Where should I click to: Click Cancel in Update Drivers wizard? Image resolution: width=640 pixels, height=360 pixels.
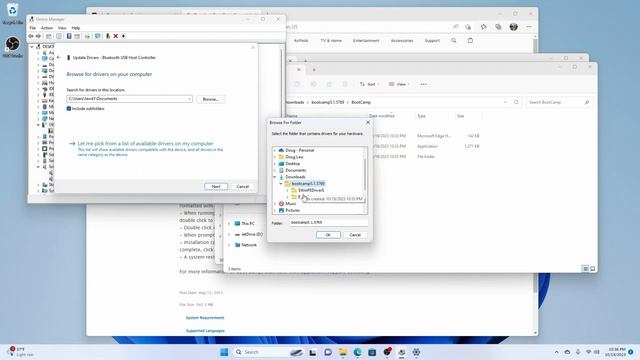coord(242,187)
